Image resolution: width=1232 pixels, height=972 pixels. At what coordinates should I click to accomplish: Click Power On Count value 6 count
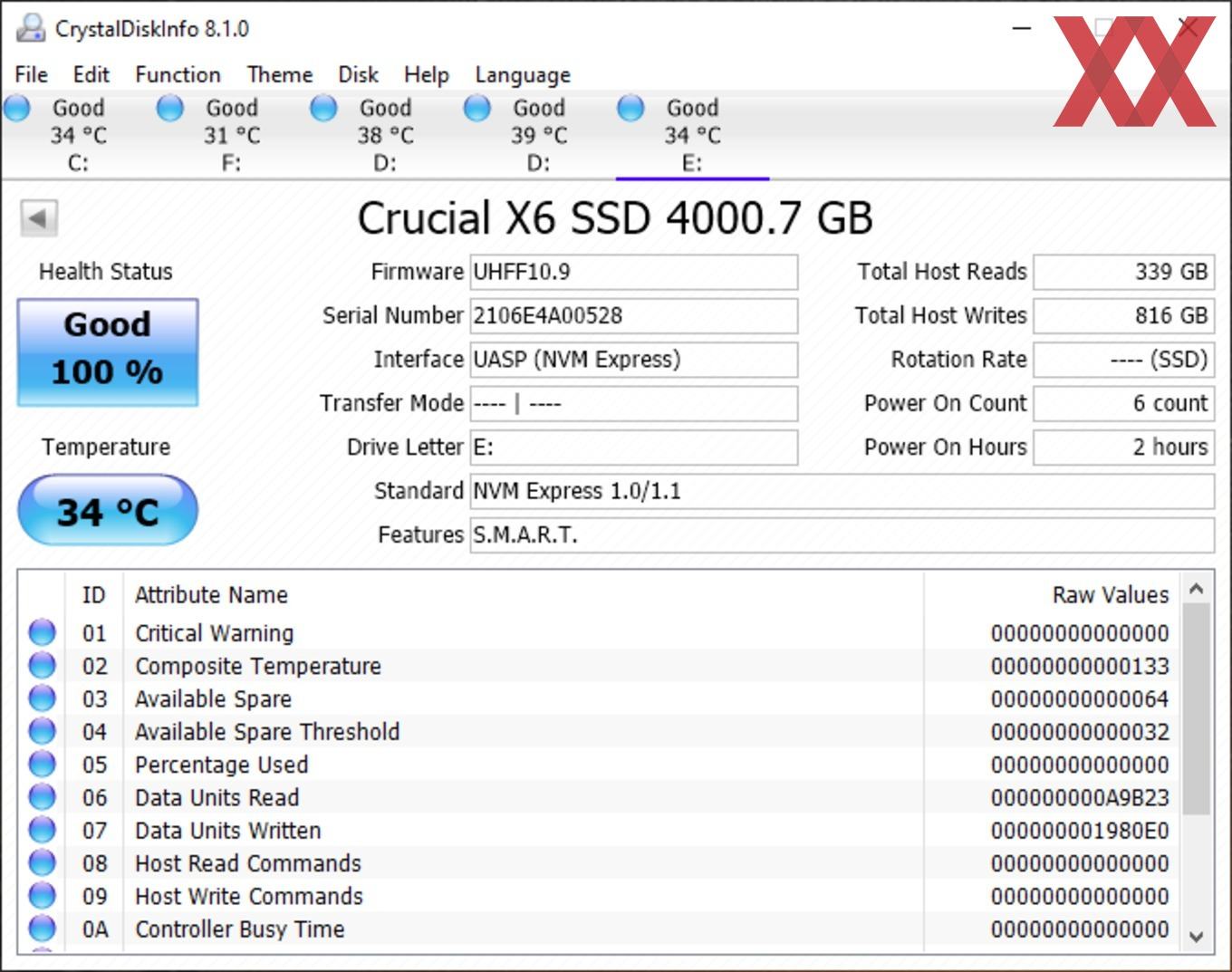tap(1123, 403)
